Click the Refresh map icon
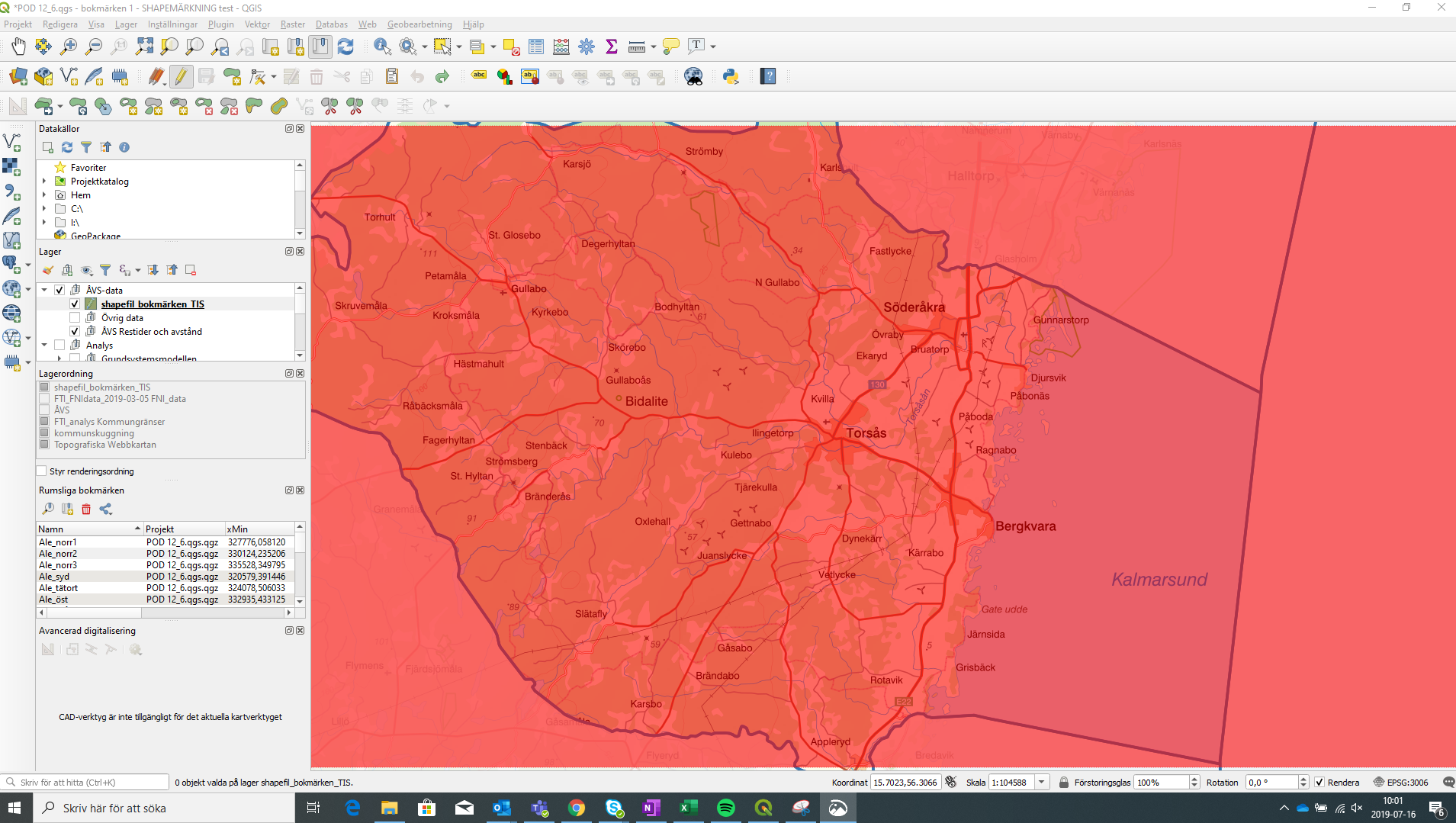This screenshot has height=823, width=1456. pyautogui.click(x=346, y=47)
